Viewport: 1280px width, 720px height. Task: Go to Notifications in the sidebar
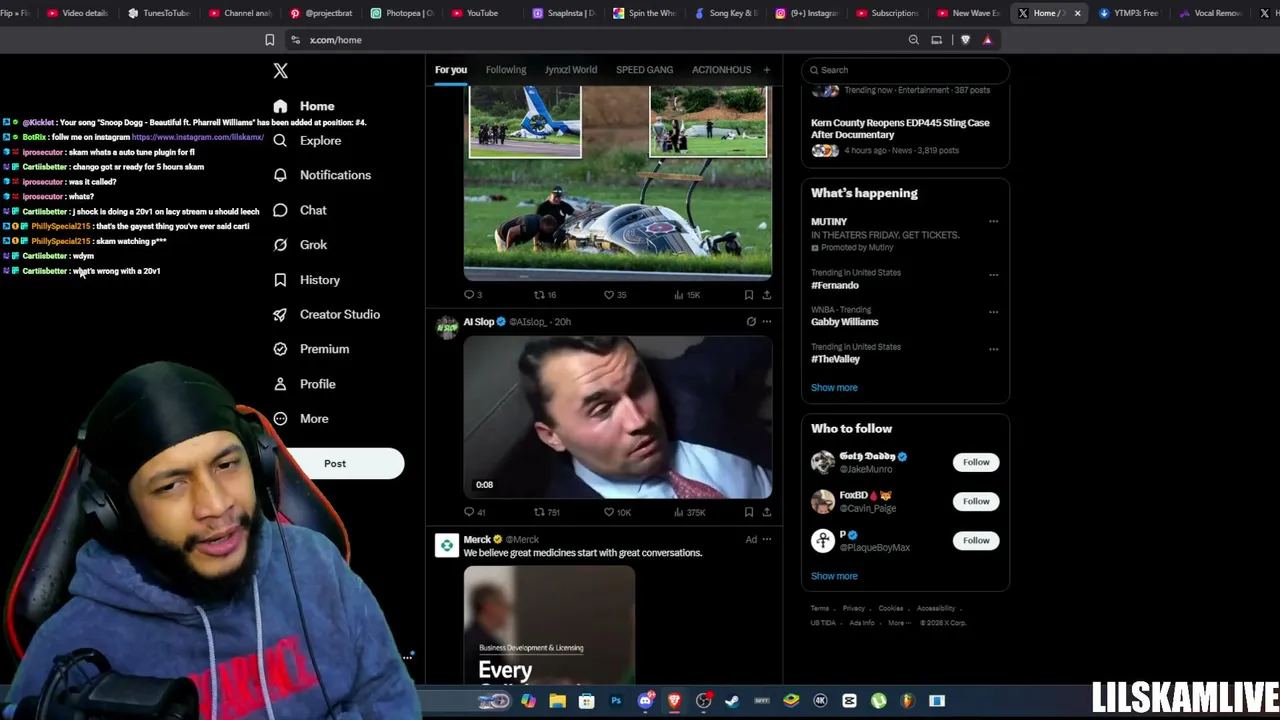point(322,175)
